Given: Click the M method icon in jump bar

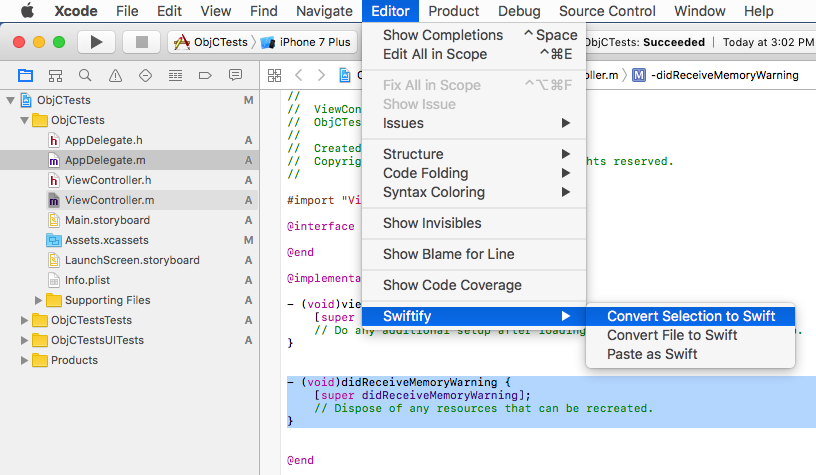Looking at the screenshot, I should pos(639,75).
